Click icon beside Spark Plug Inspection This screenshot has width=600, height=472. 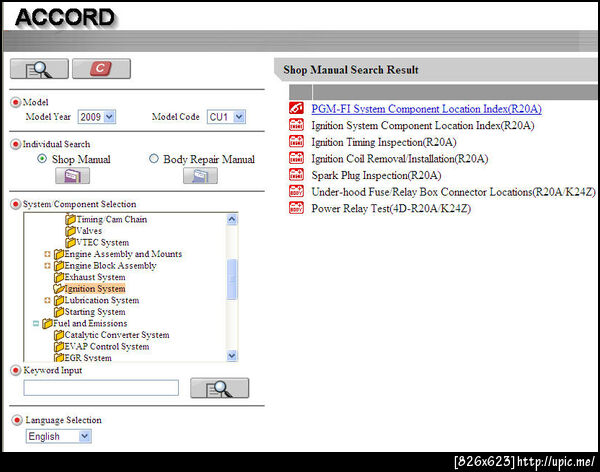click(296, 175)
